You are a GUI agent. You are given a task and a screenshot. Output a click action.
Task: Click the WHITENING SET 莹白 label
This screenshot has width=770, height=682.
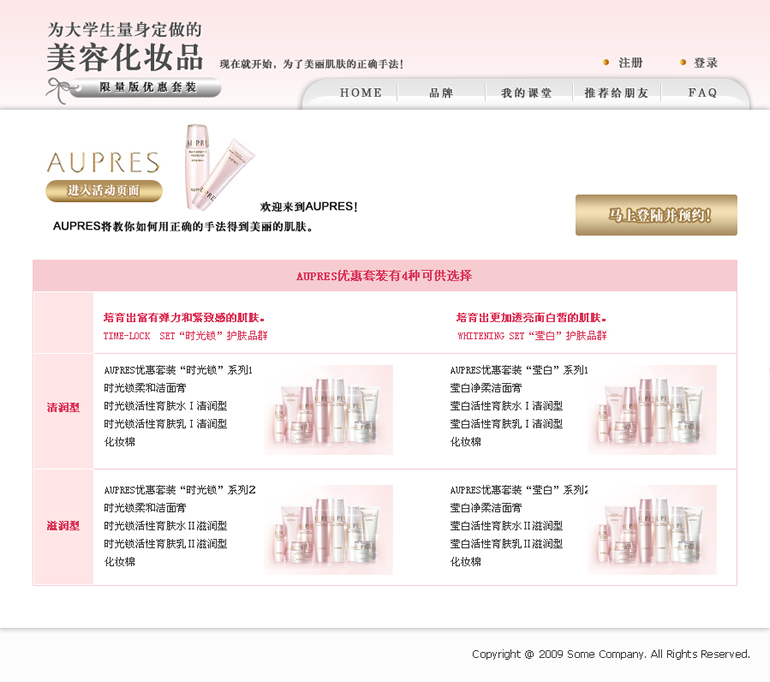(x=532, y=336)
